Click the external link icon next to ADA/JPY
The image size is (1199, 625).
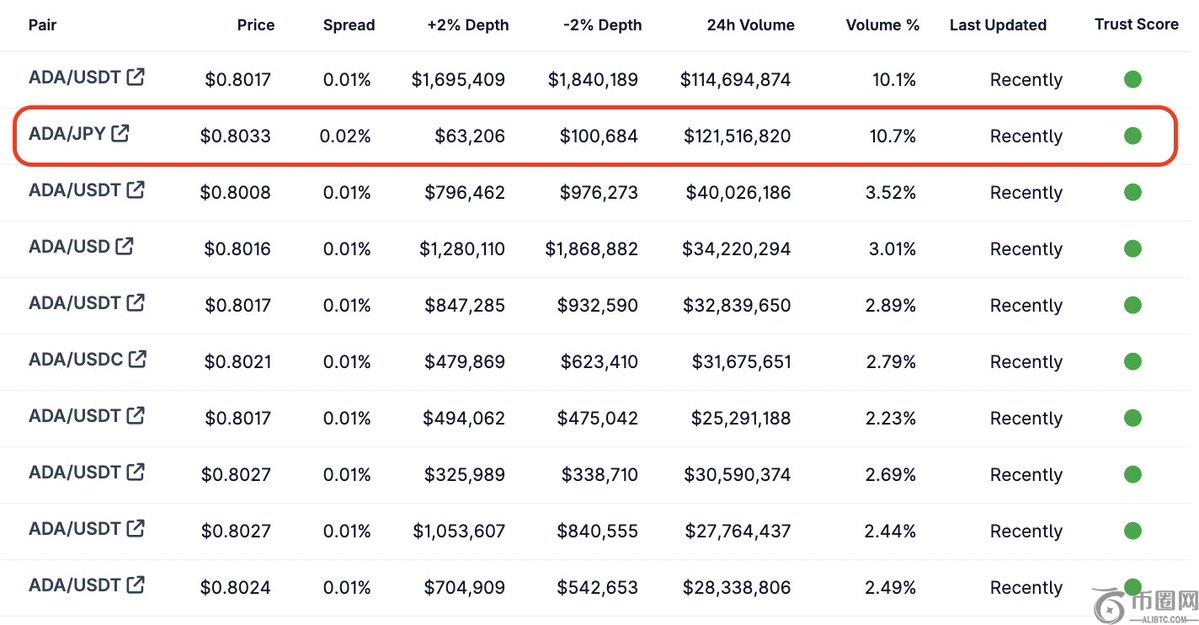120,133
